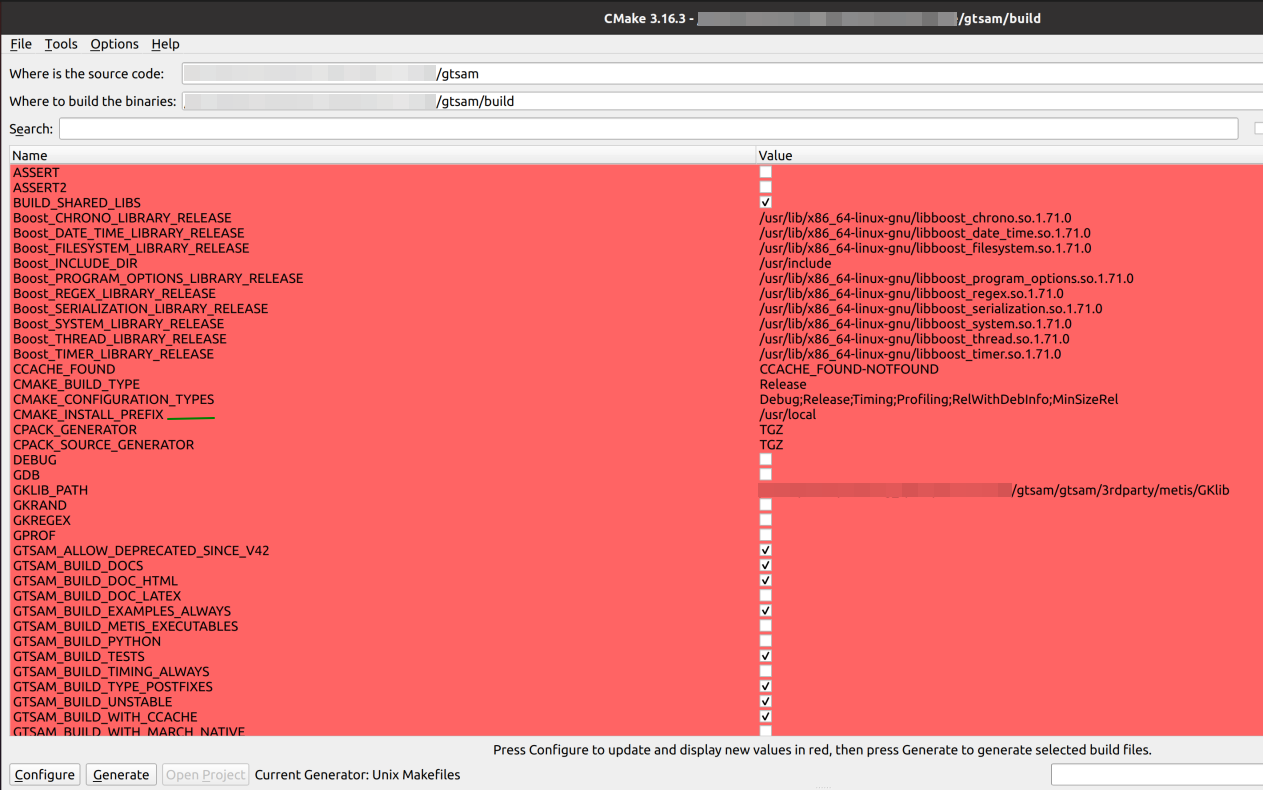This screenshot has width=1263, height=790.
Task: Uncheck GTSAM_BUILD_UNSTABLE checkbox
Action: tap(765, 702)
